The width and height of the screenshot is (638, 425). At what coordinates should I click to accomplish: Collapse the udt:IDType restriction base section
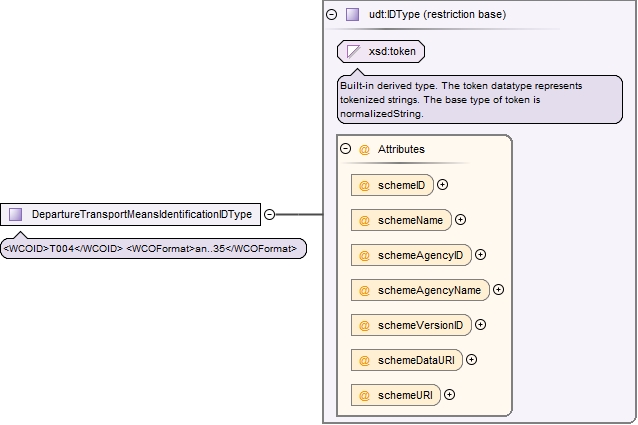332,15
